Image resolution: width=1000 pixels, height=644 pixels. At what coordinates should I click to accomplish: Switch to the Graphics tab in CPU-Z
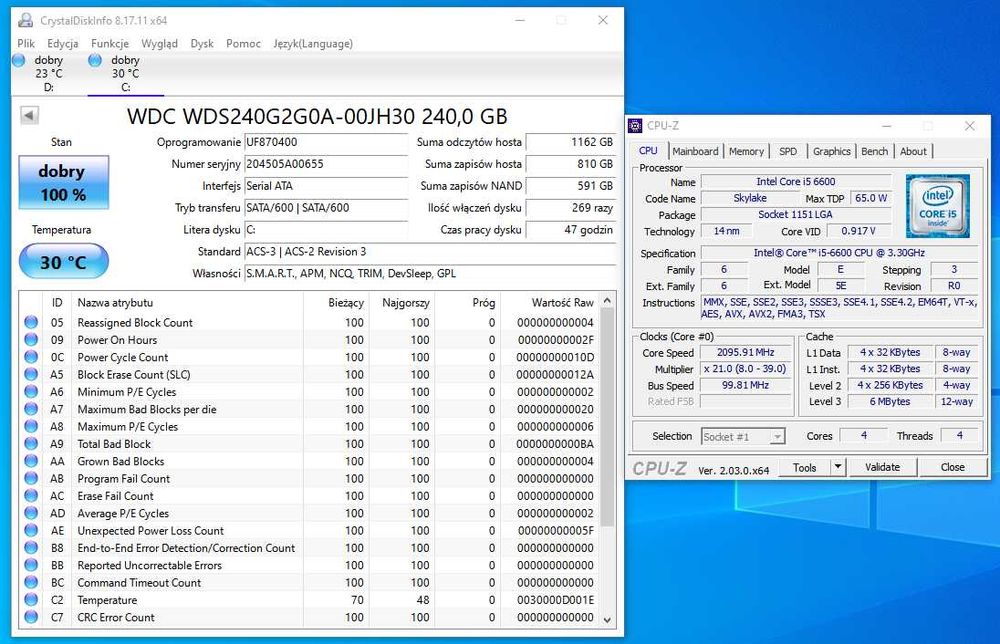pyautogui.click(x=832, y=151)
